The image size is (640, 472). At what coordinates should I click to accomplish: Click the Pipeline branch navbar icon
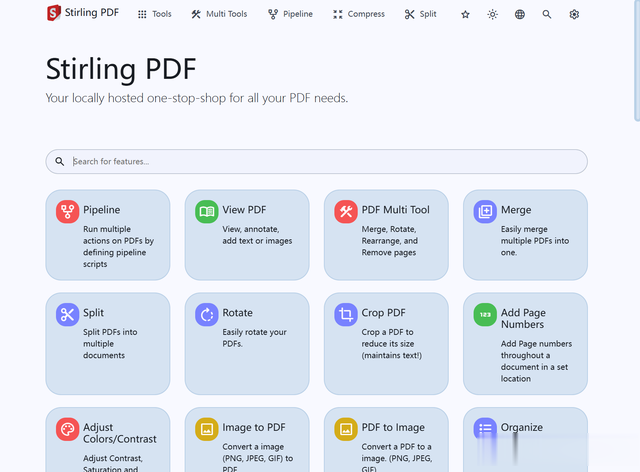[273, 15]
